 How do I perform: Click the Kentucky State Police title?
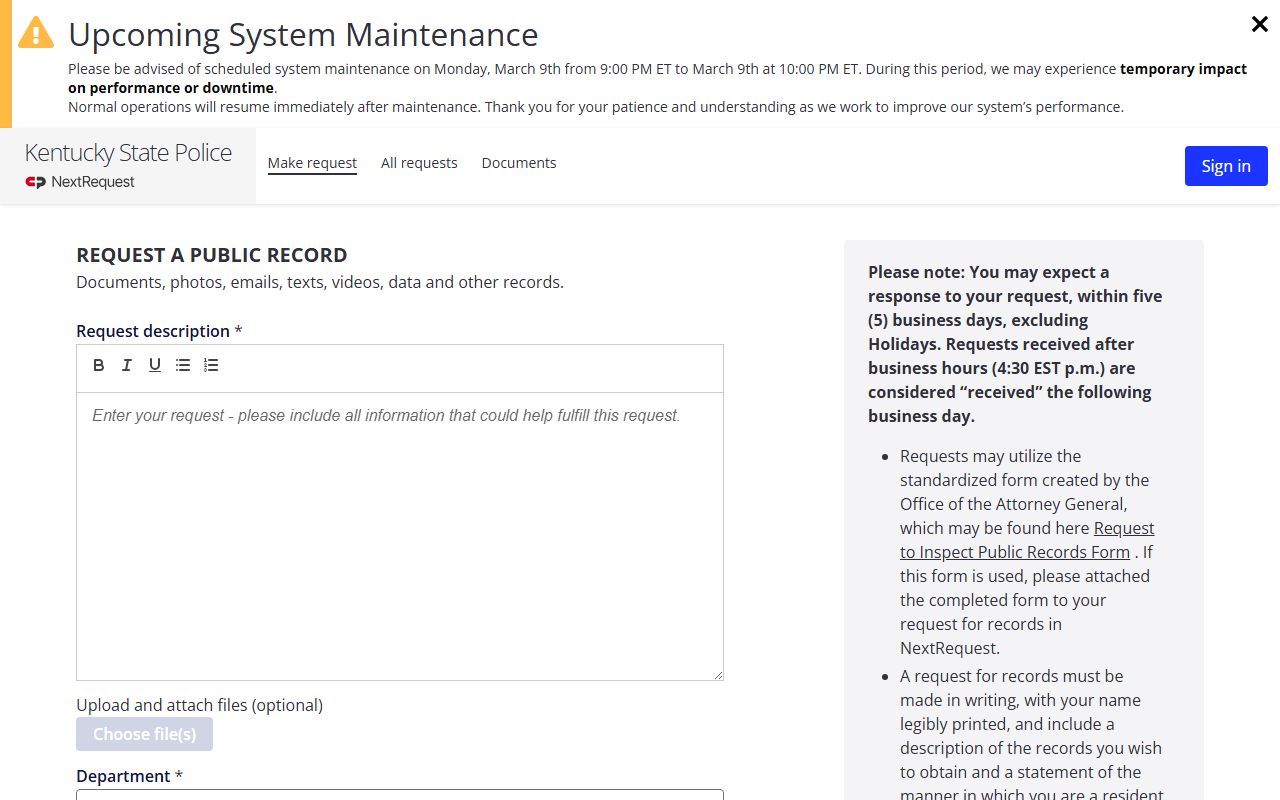tap(128, 153)
